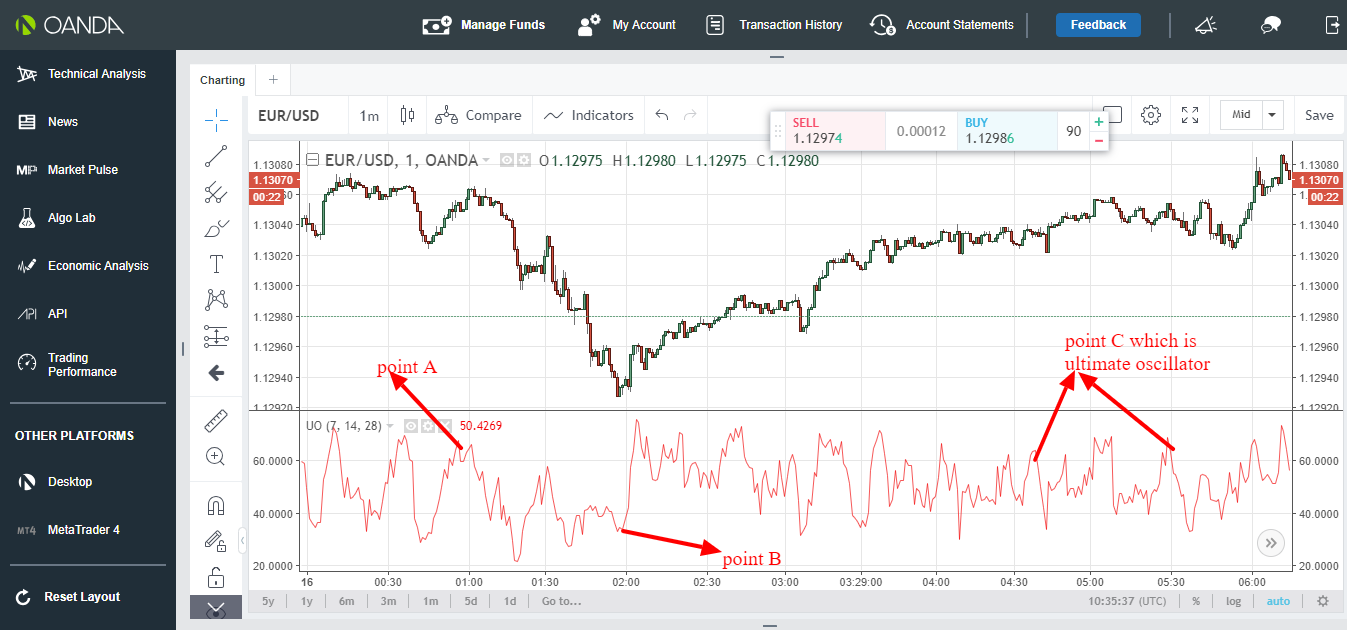Image resolution: width=1347 pixels, height=630 pixels.
Task: Open the ruler measure tool
Action: [216, 420]
